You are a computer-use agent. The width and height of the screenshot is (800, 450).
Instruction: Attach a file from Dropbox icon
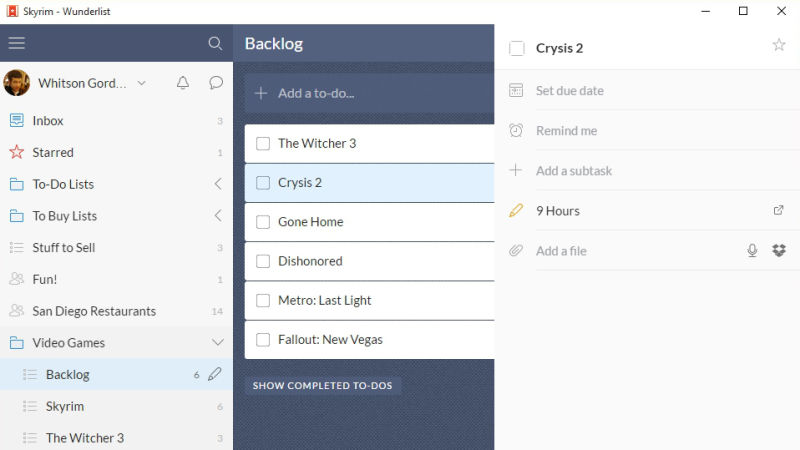point(779,251)
